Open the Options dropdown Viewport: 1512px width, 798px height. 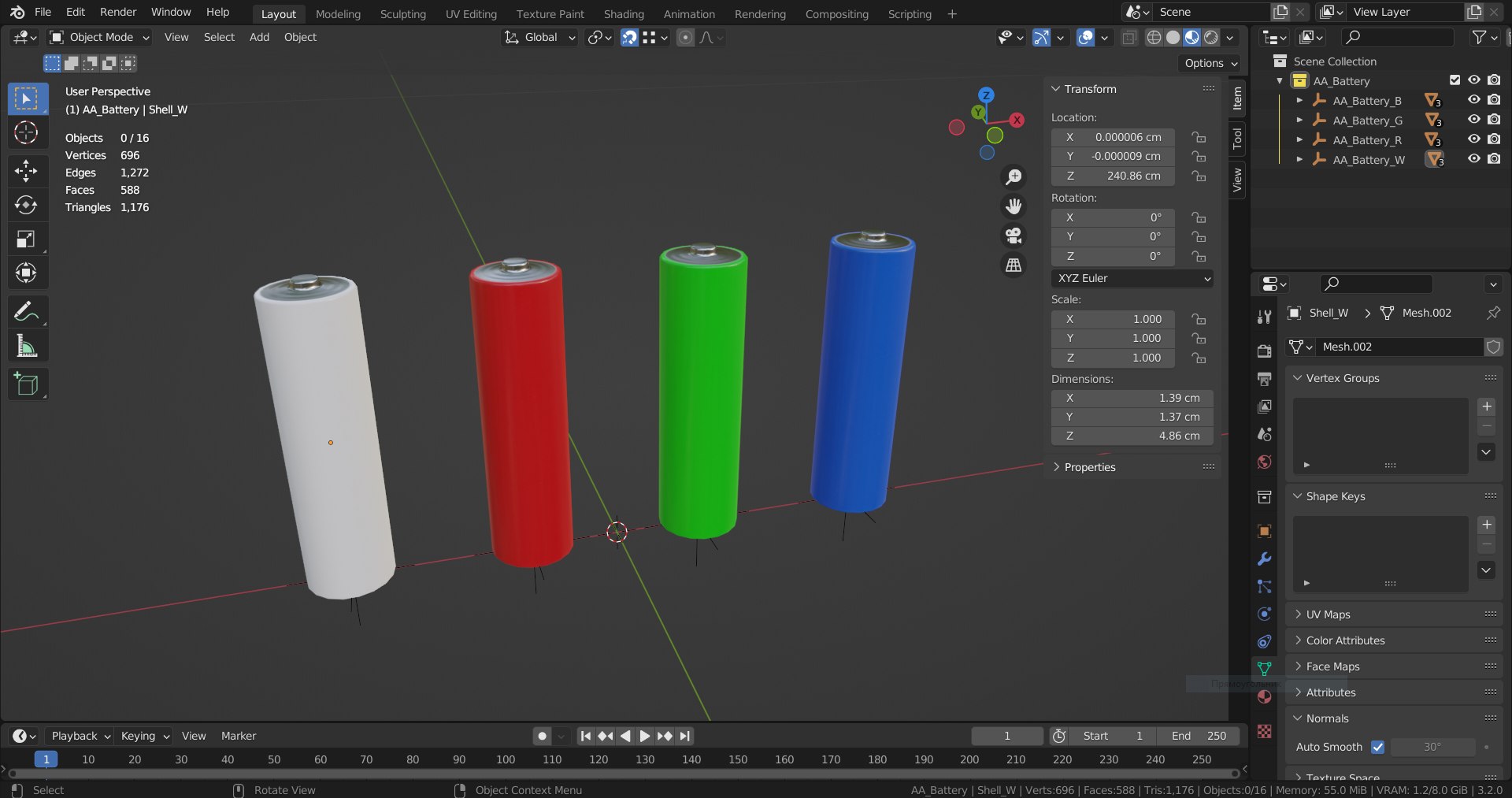tap(1211, 63)
